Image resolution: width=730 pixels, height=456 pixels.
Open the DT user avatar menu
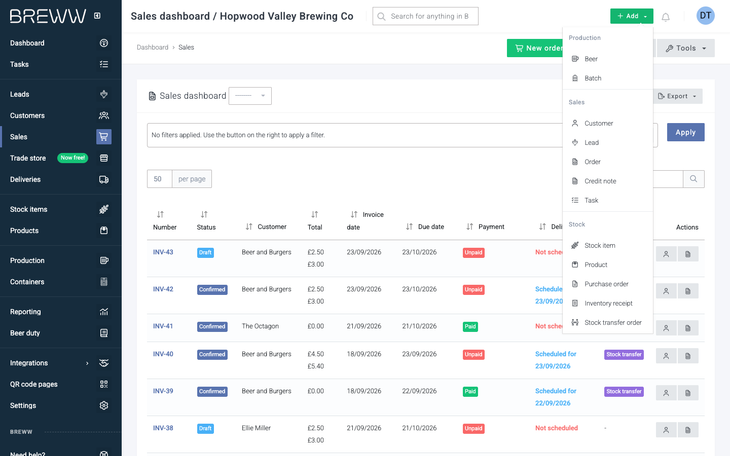coord(705,16)
